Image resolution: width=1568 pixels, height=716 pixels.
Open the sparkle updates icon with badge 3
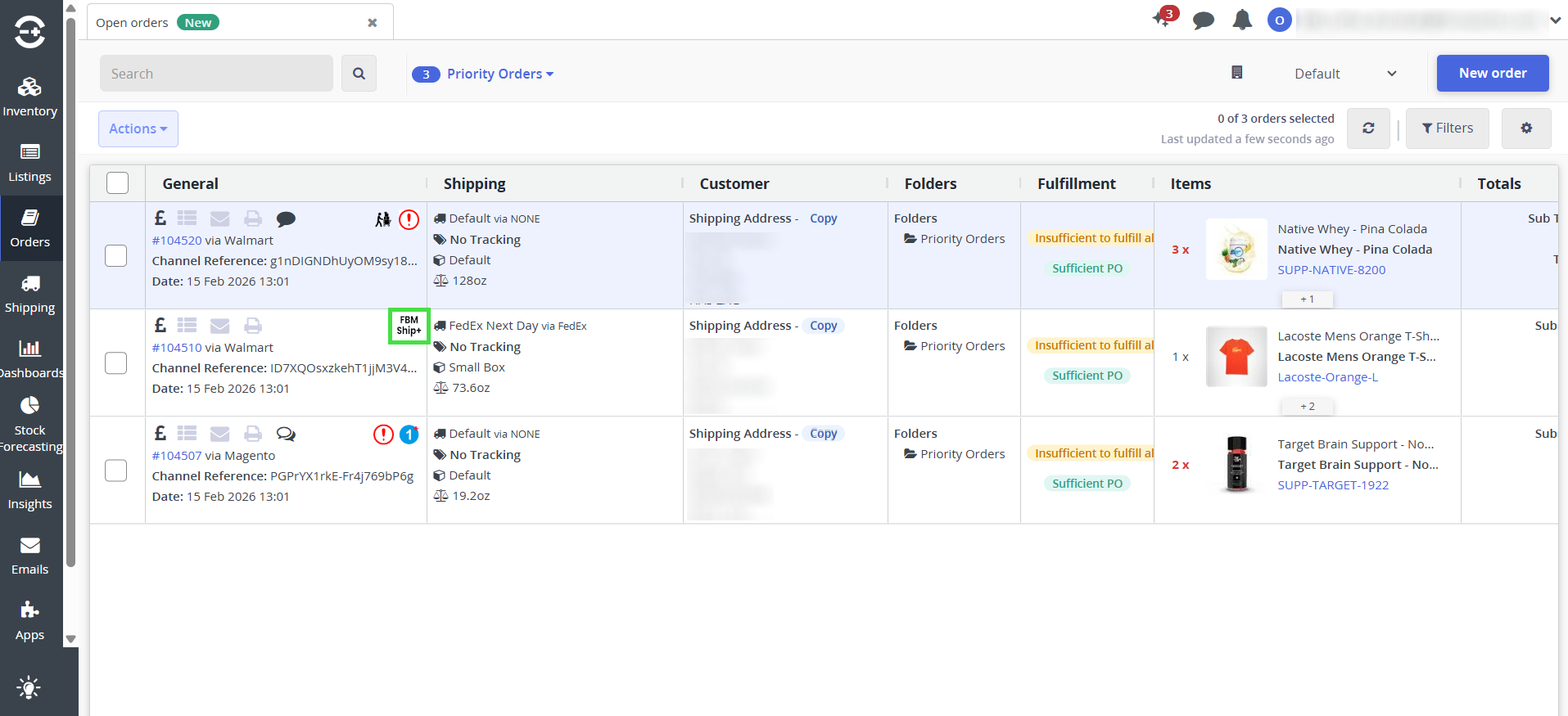pos(1164,17)
